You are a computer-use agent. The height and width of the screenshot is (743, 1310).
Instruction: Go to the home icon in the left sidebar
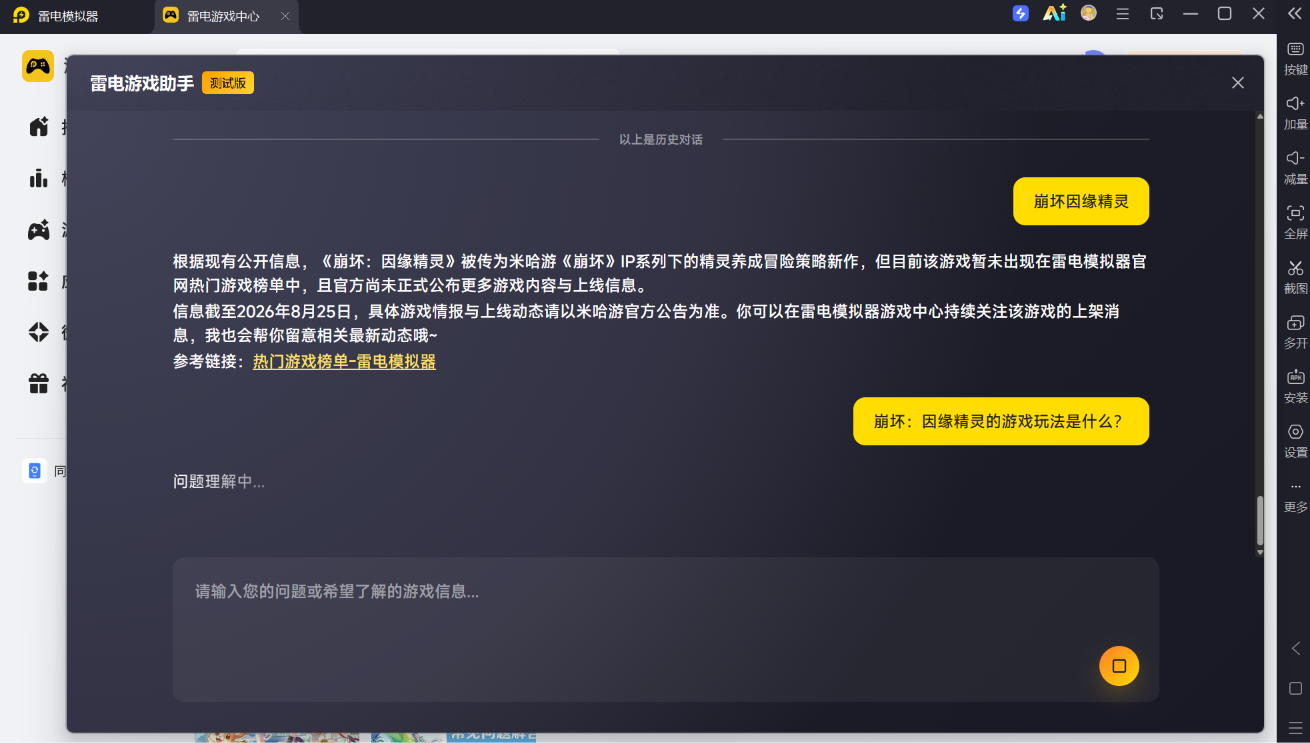pos(38,127)
